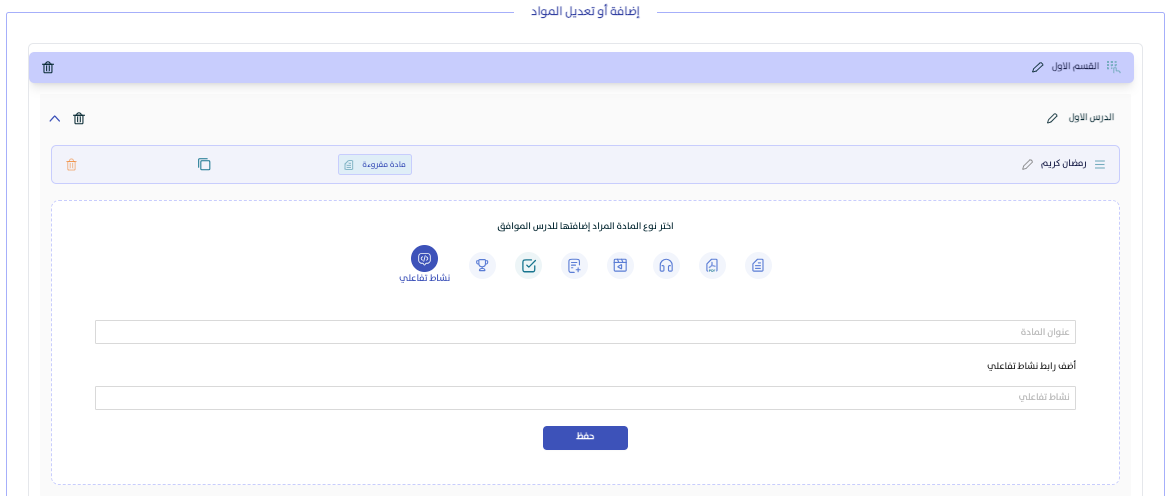Edit the القسم الاول section name

1037,67
